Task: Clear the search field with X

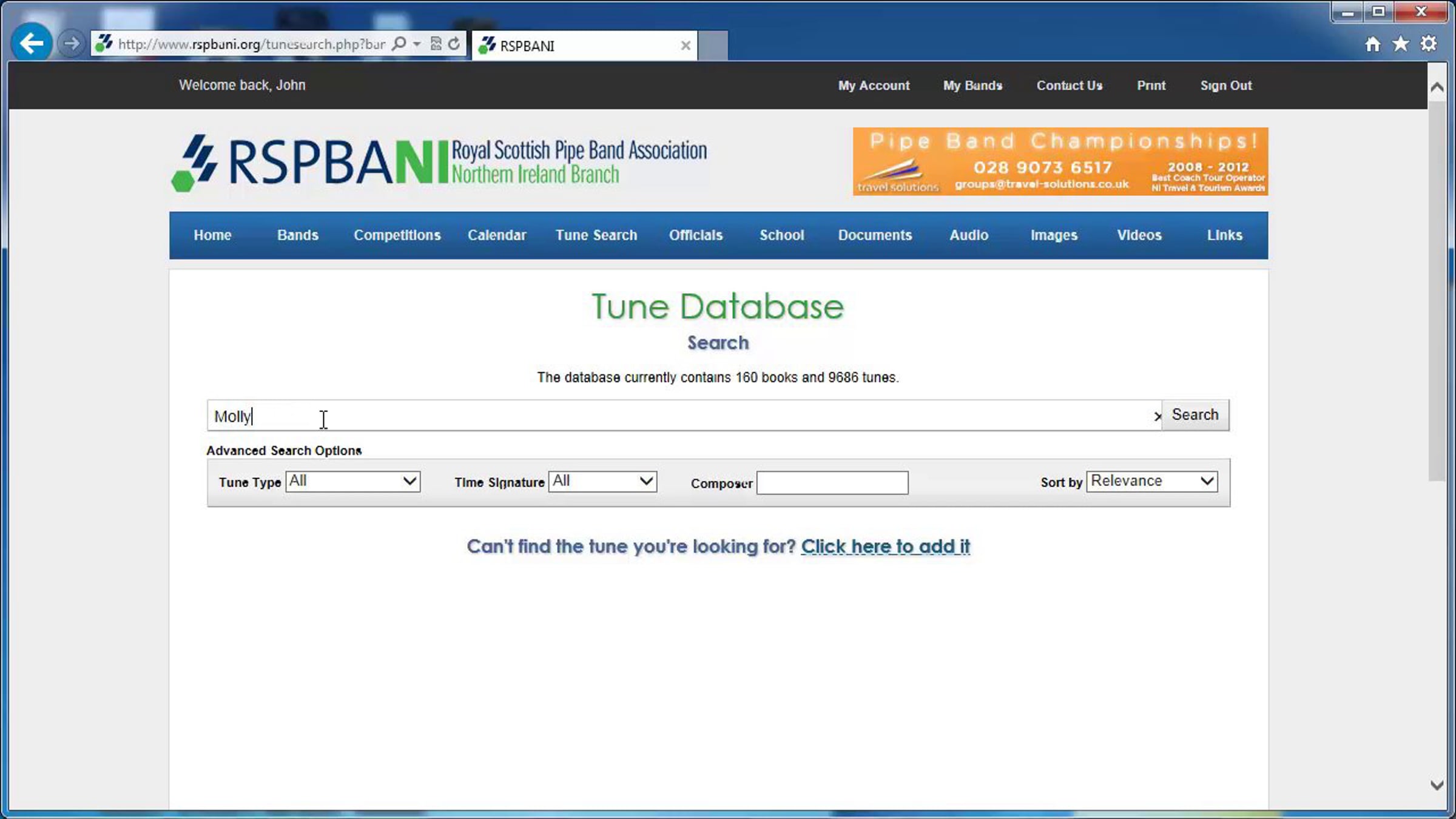Action: point(1157,416)
